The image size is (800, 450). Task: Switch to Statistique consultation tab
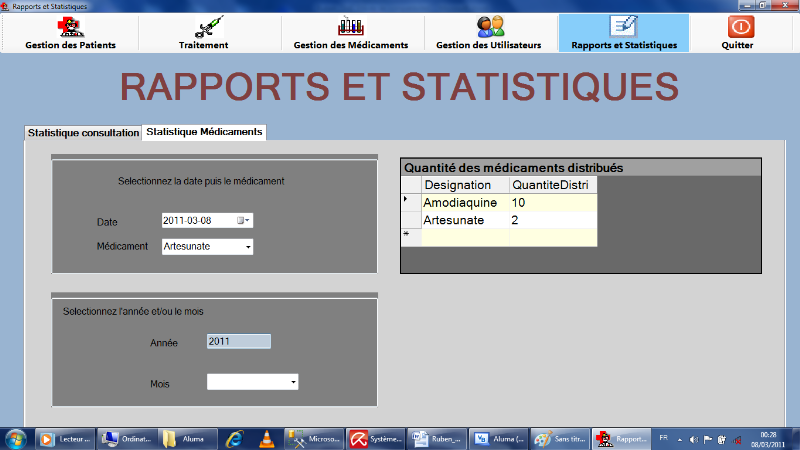click(x=83, y=133)
